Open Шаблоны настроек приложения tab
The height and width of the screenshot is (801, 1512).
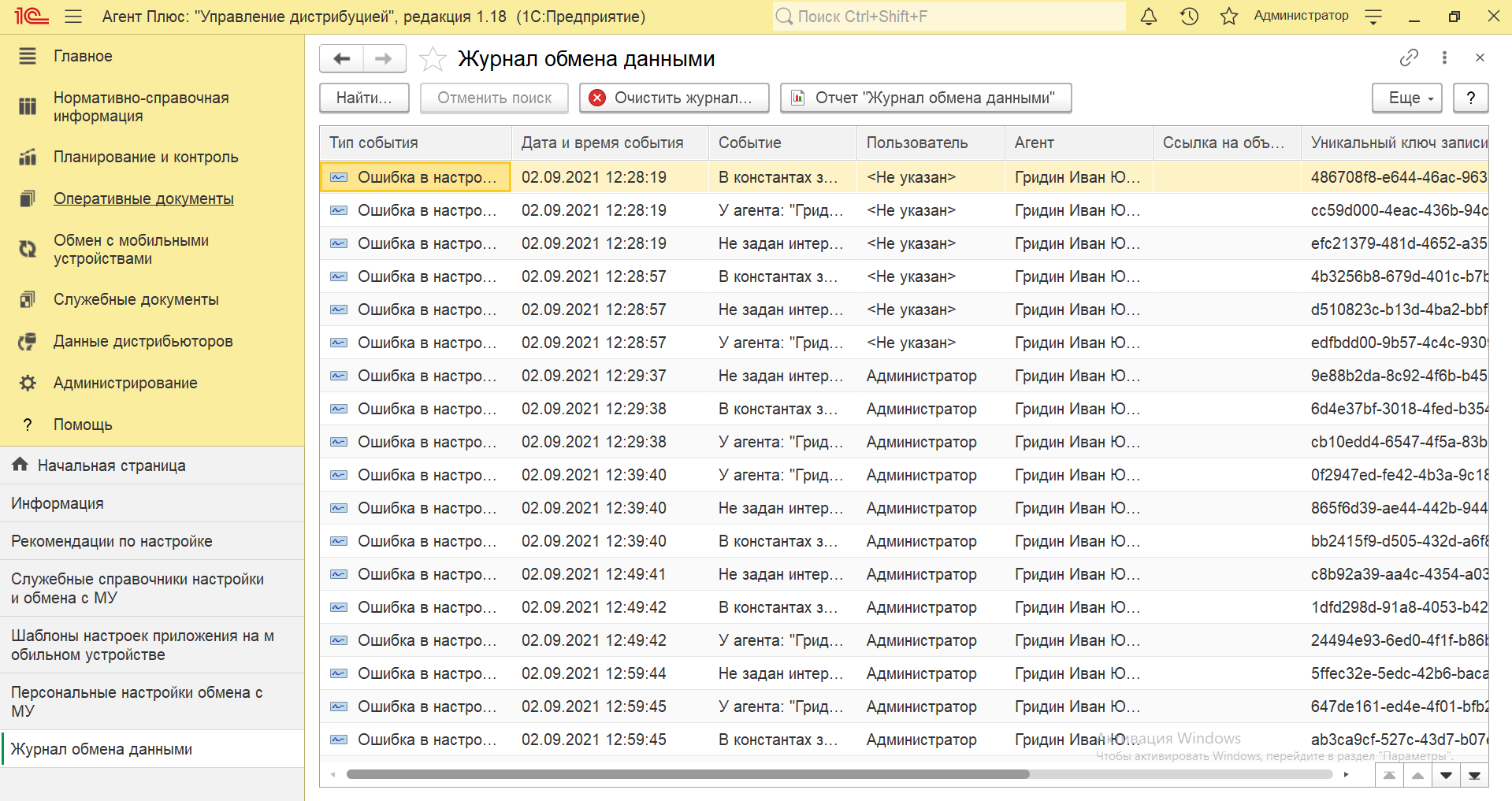[x=152, y=645]
